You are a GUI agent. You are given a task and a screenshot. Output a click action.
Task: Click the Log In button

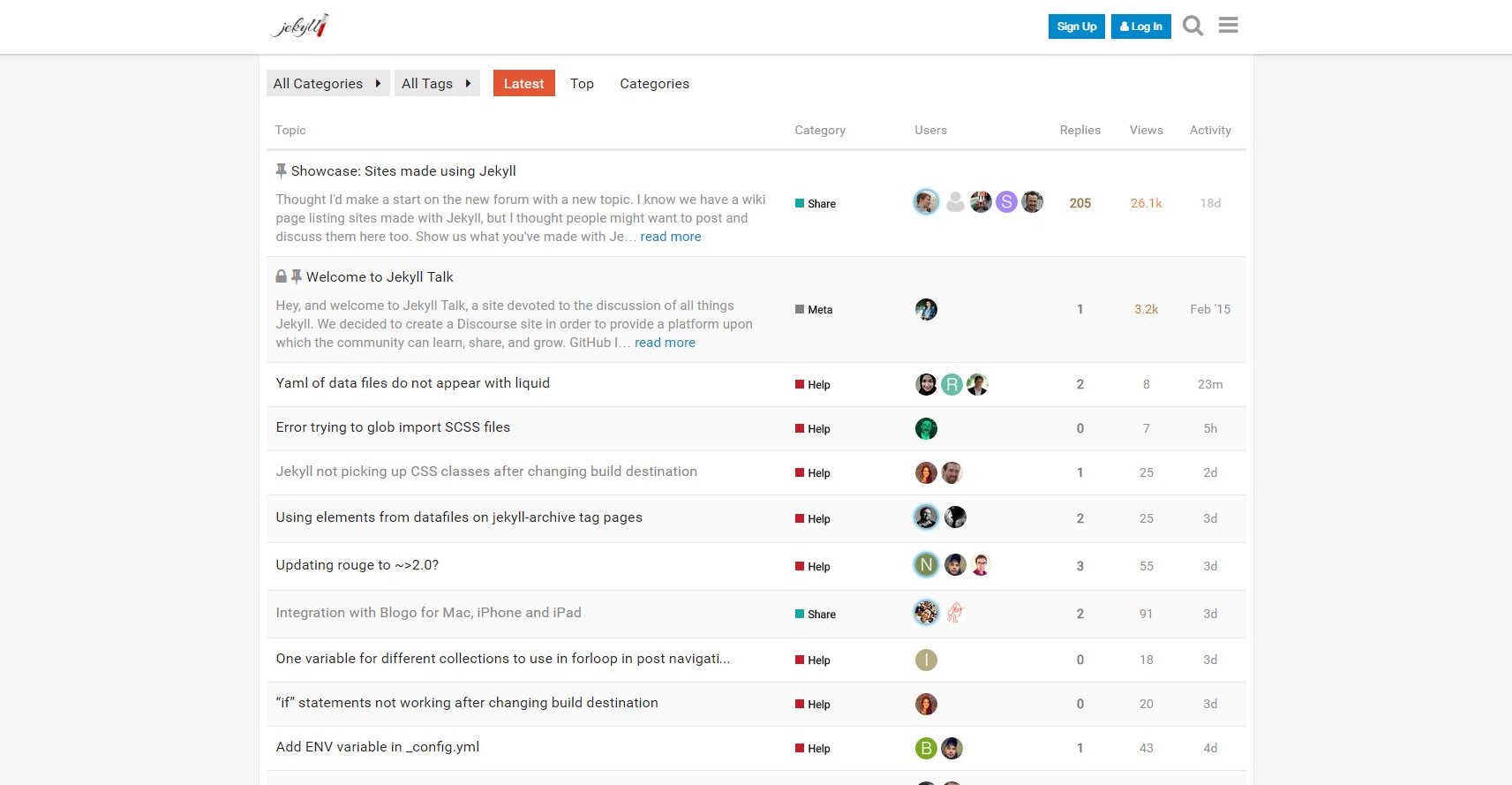1141,26
